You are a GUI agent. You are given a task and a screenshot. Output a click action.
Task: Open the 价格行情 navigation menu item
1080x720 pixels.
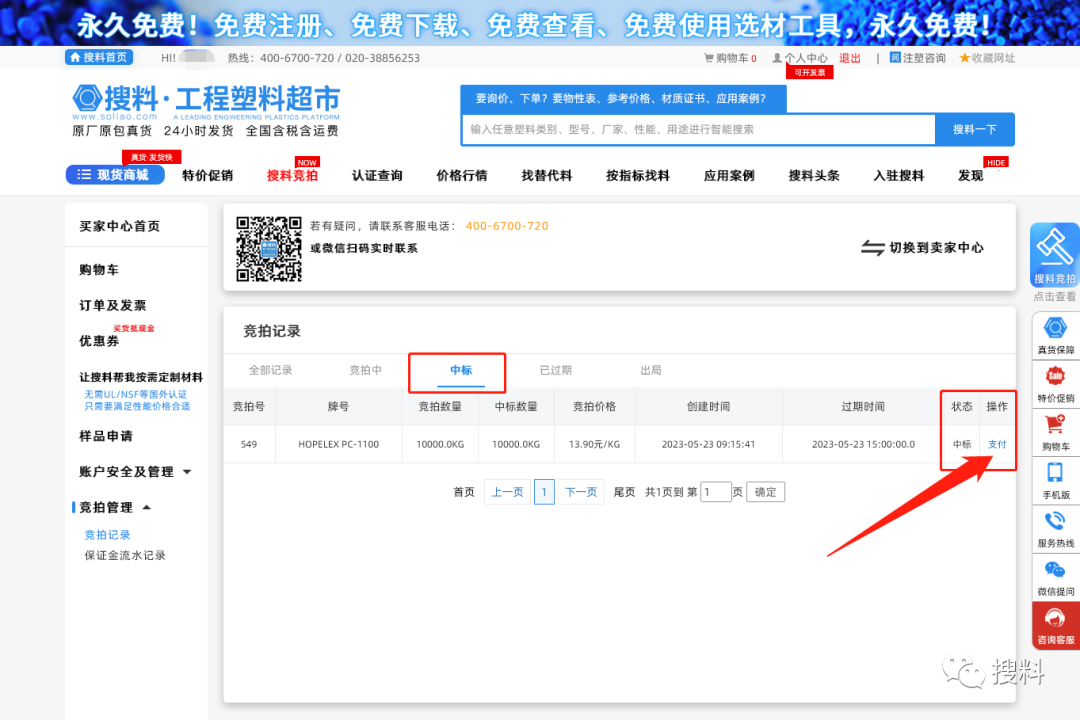[461, 175]
